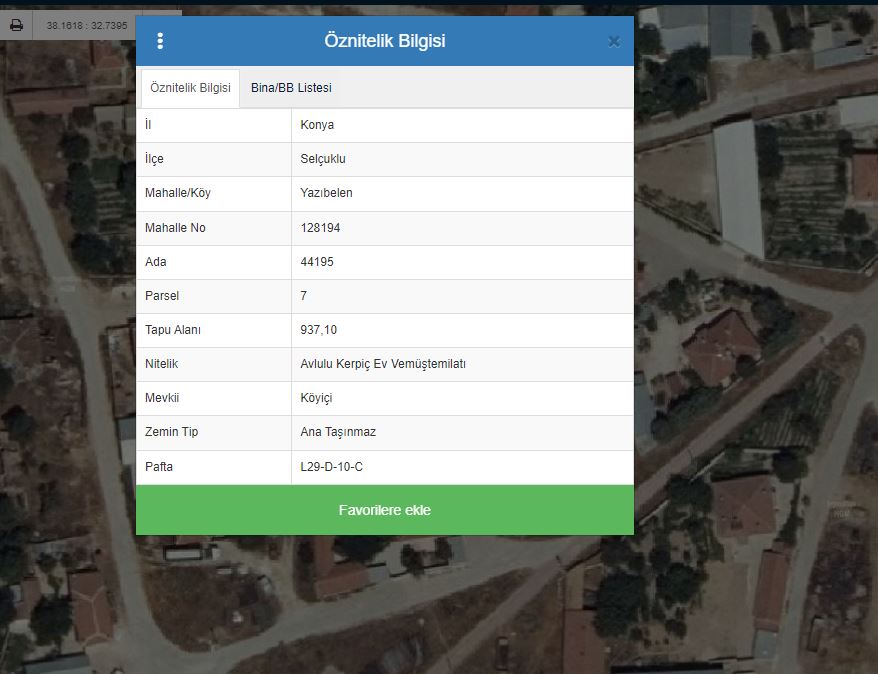
Task: Click the Ada value 44195
Action: coord(317,262)
